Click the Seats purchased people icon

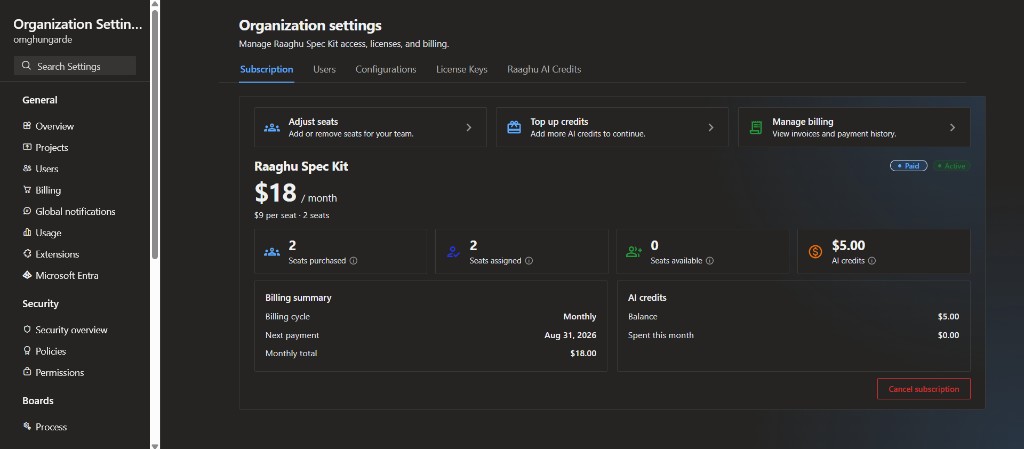click(x=272, y=252)
